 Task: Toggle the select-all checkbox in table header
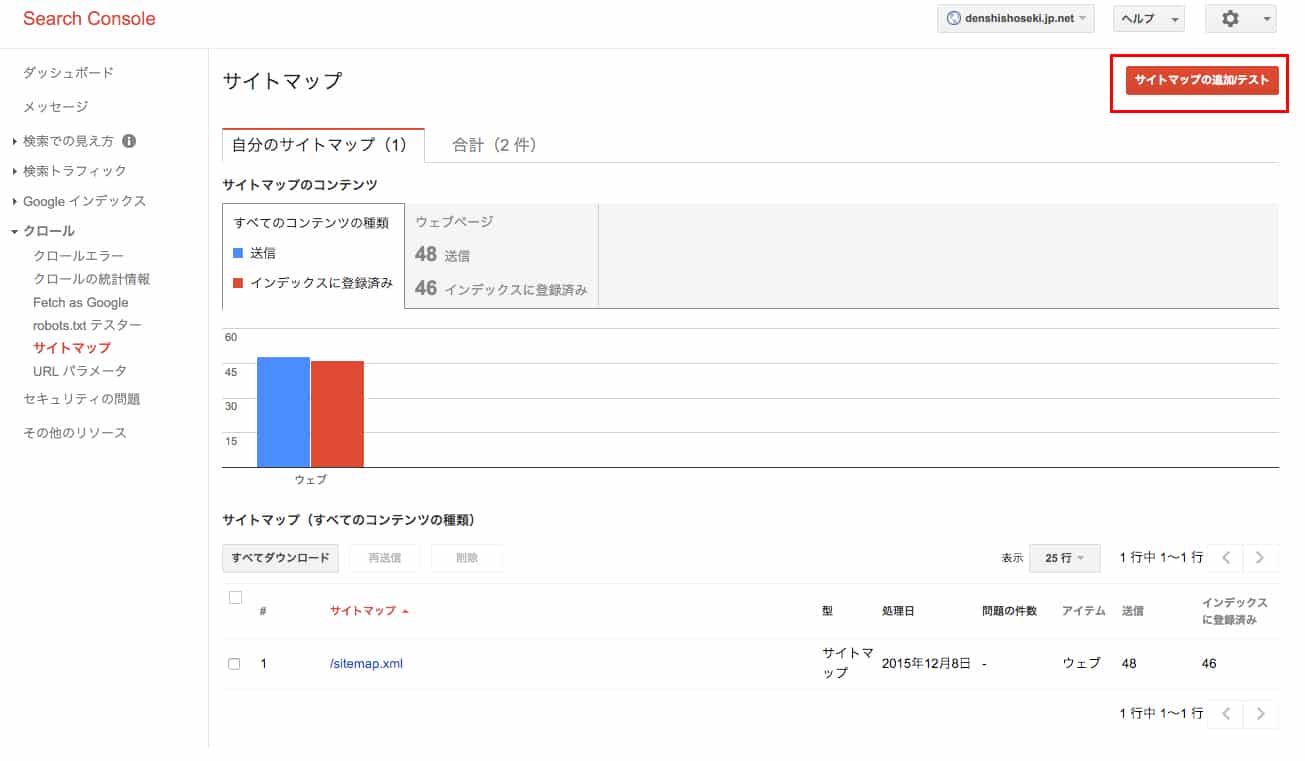236,597
